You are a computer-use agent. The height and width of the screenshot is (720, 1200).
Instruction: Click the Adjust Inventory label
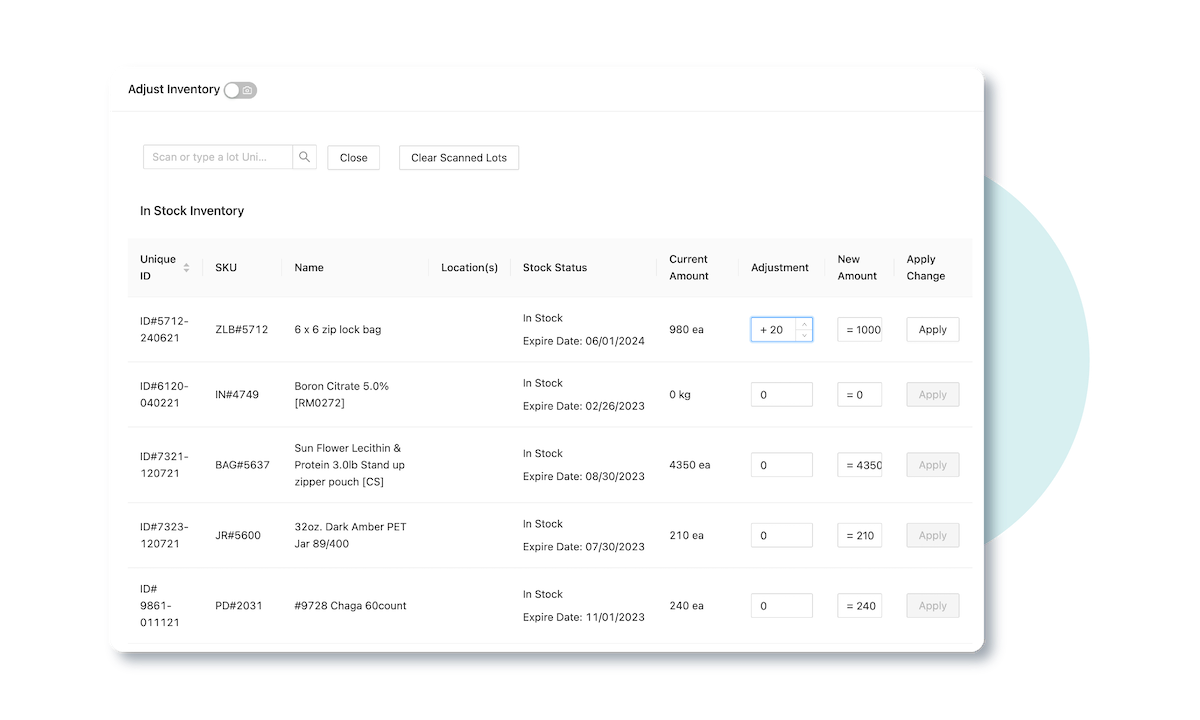pyautogui.click(x=174, y=90)
